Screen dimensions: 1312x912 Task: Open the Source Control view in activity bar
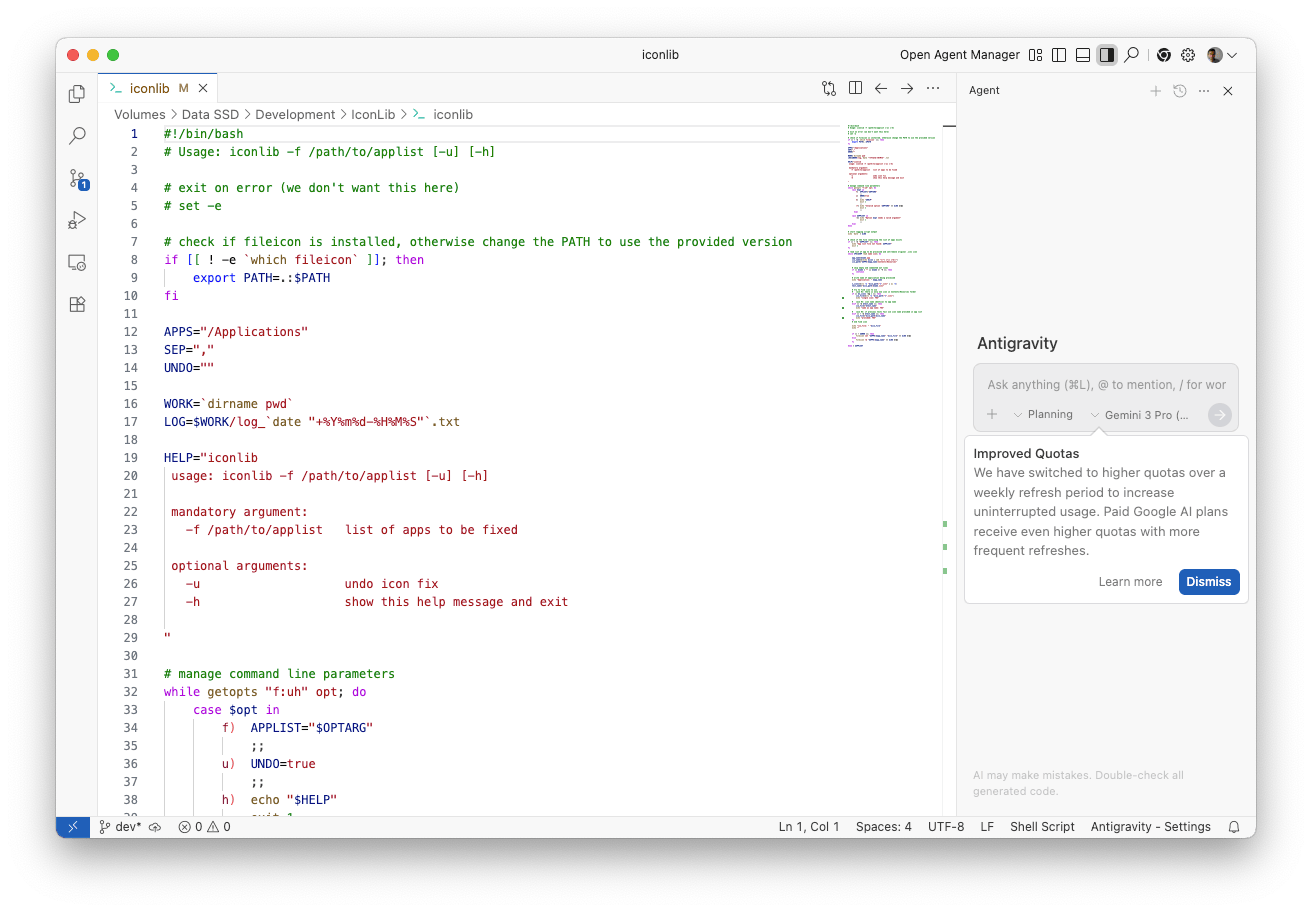click(x=77, y=179)
